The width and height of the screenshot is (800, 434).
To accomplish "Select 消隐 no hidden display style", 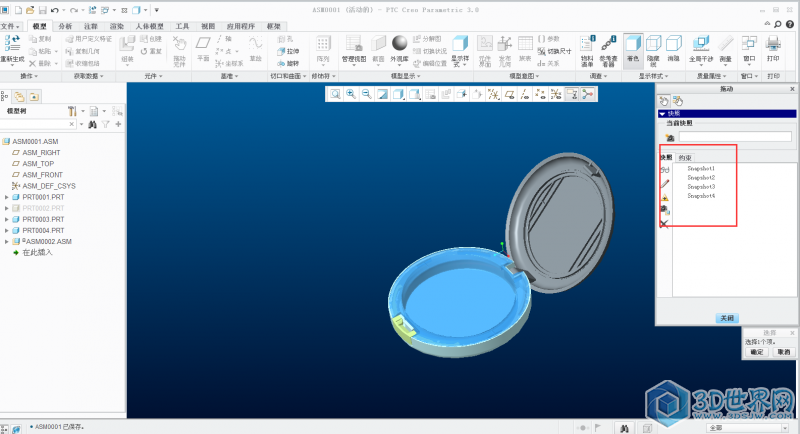I will coord(674,49).
